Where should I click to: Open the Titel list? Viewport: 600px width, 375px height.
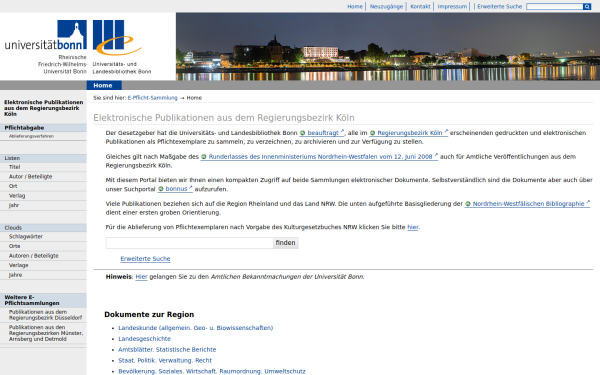tap(15, 167)
